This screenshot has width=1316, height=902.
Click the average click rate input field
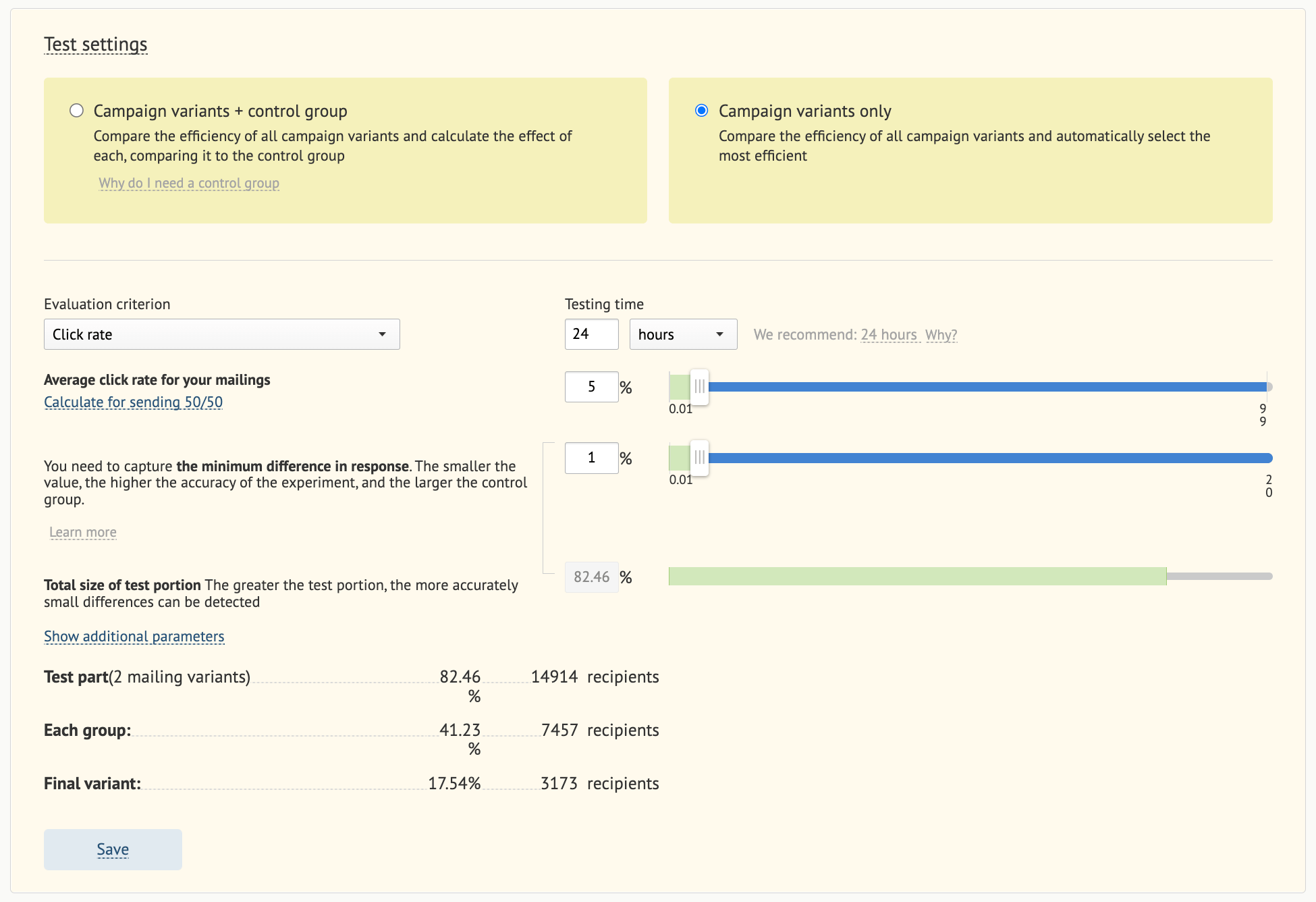591,387
